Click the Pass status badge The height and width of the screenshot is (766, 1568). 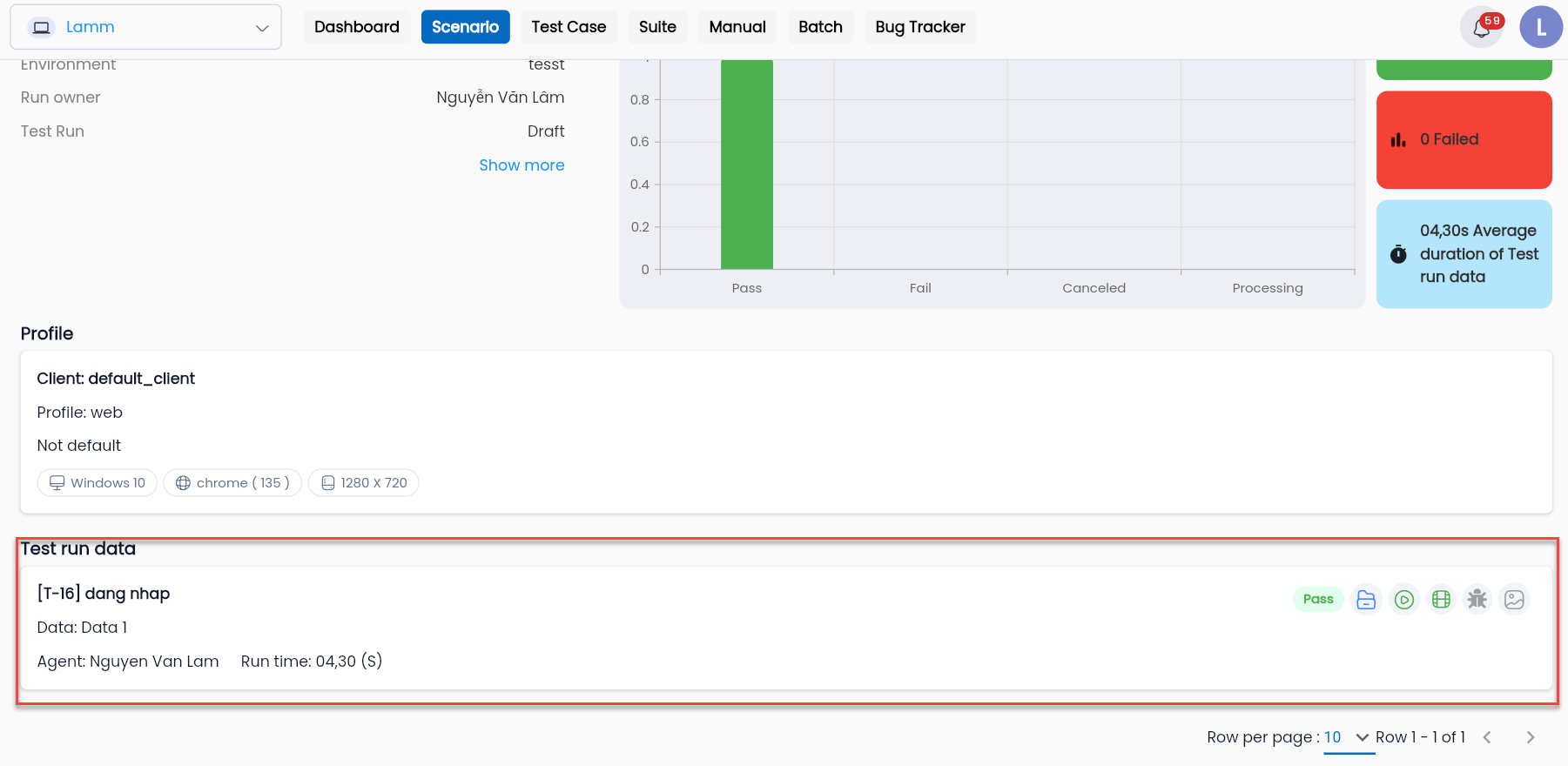[1318, 599]
